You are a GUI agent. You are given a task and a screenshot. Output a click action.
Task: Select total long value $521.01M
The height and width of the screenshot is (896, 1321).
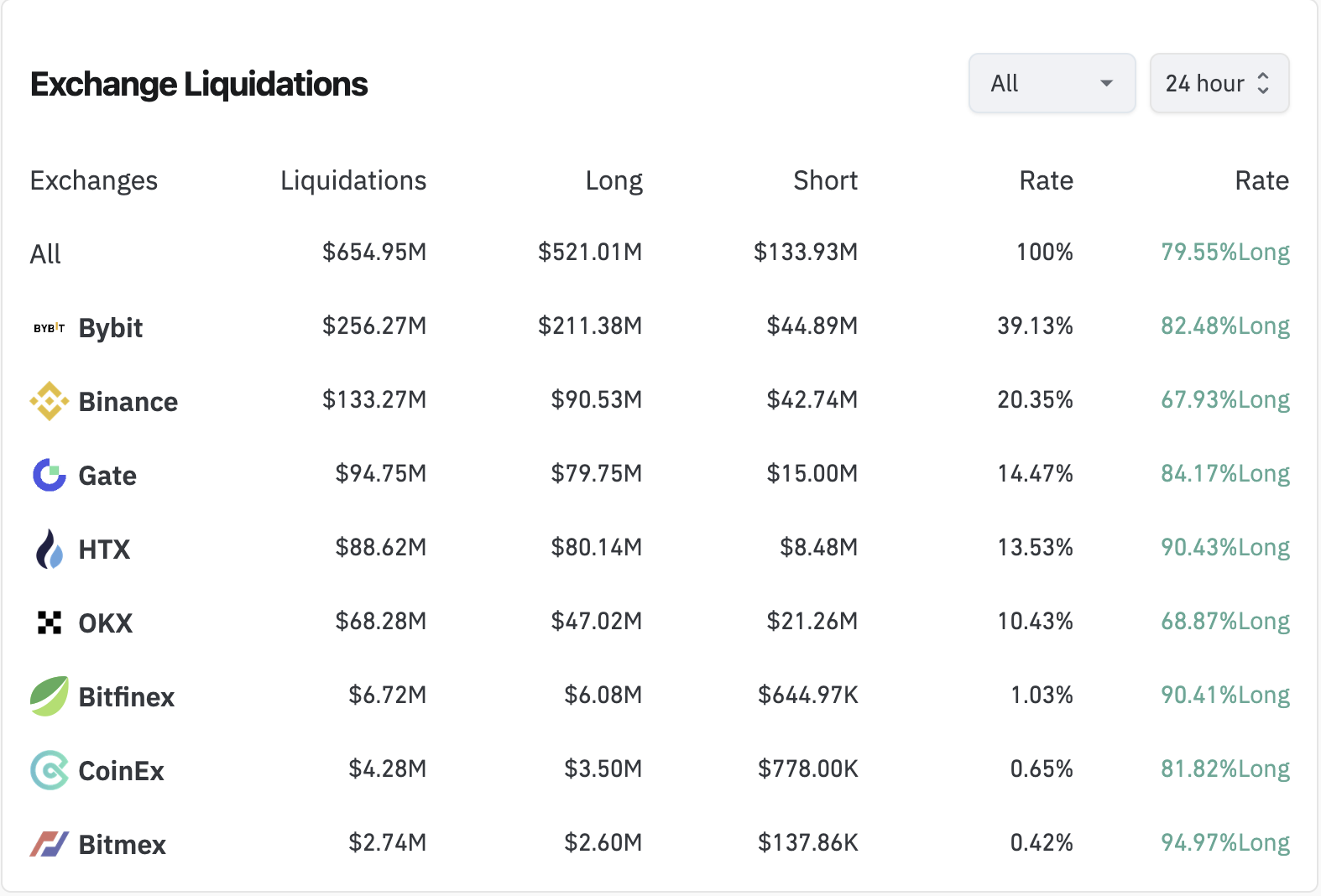(x=590, y=252)
